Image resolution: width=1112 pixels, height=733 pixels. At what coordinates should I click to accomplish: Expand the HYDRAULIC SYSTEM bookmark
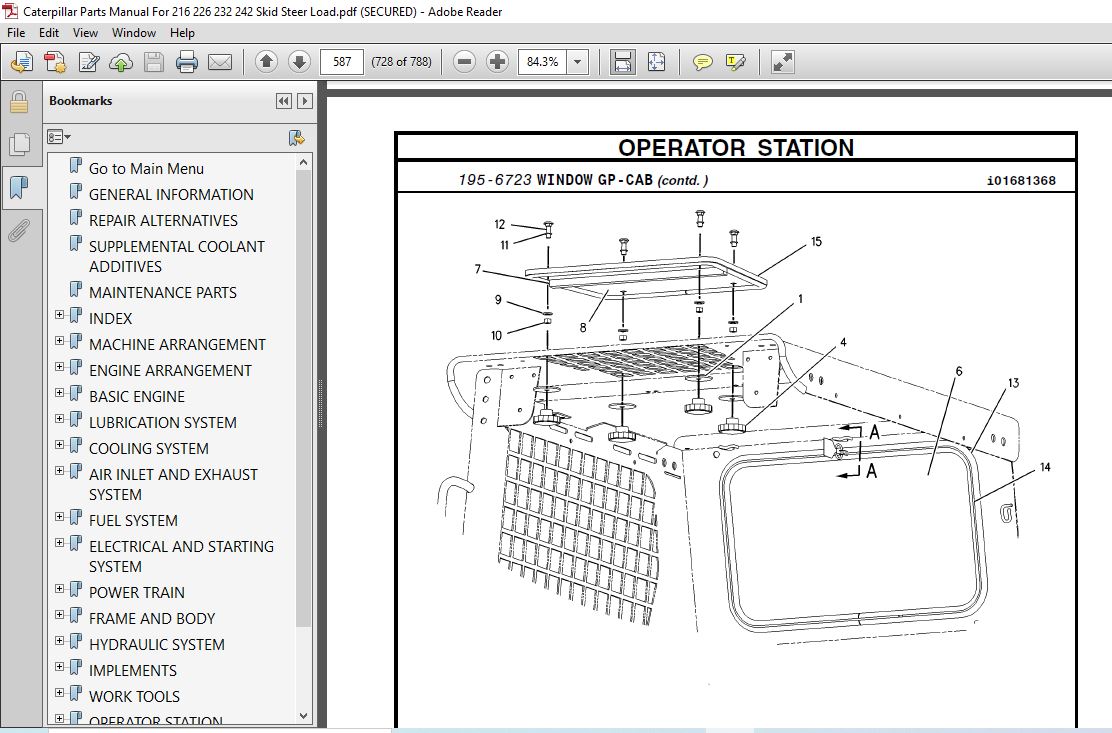click(x=60, y=641)
